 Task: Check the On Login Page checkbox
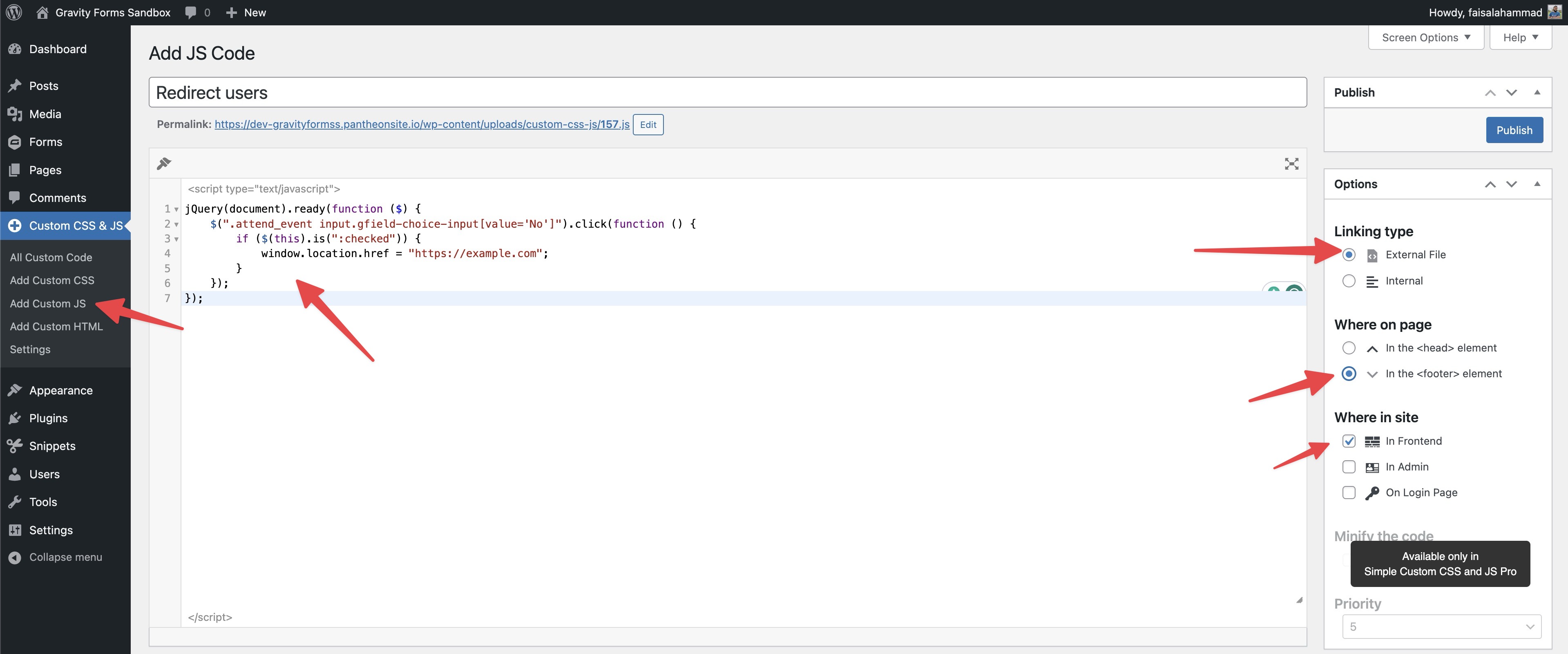click(1349, 492)
